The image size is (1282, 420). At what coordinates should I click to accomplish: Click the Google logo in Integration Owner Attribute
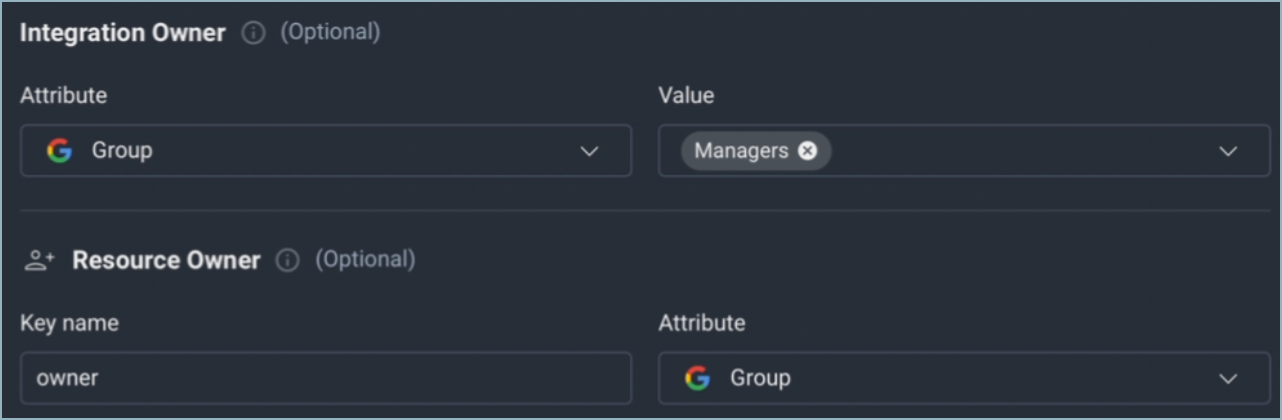[59, 151]
